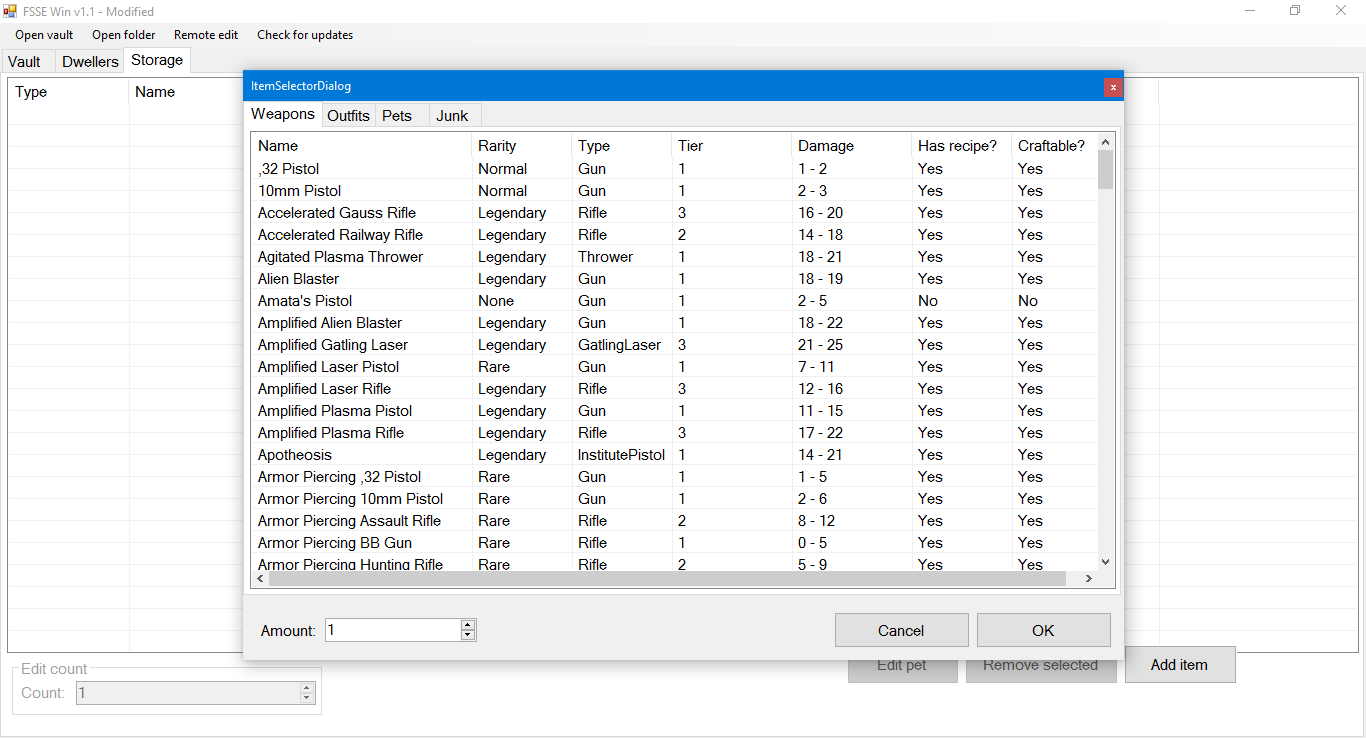Click the vertical scrollbar thumb of weapons list
Screen dimensions: 1366x738
1105,169
